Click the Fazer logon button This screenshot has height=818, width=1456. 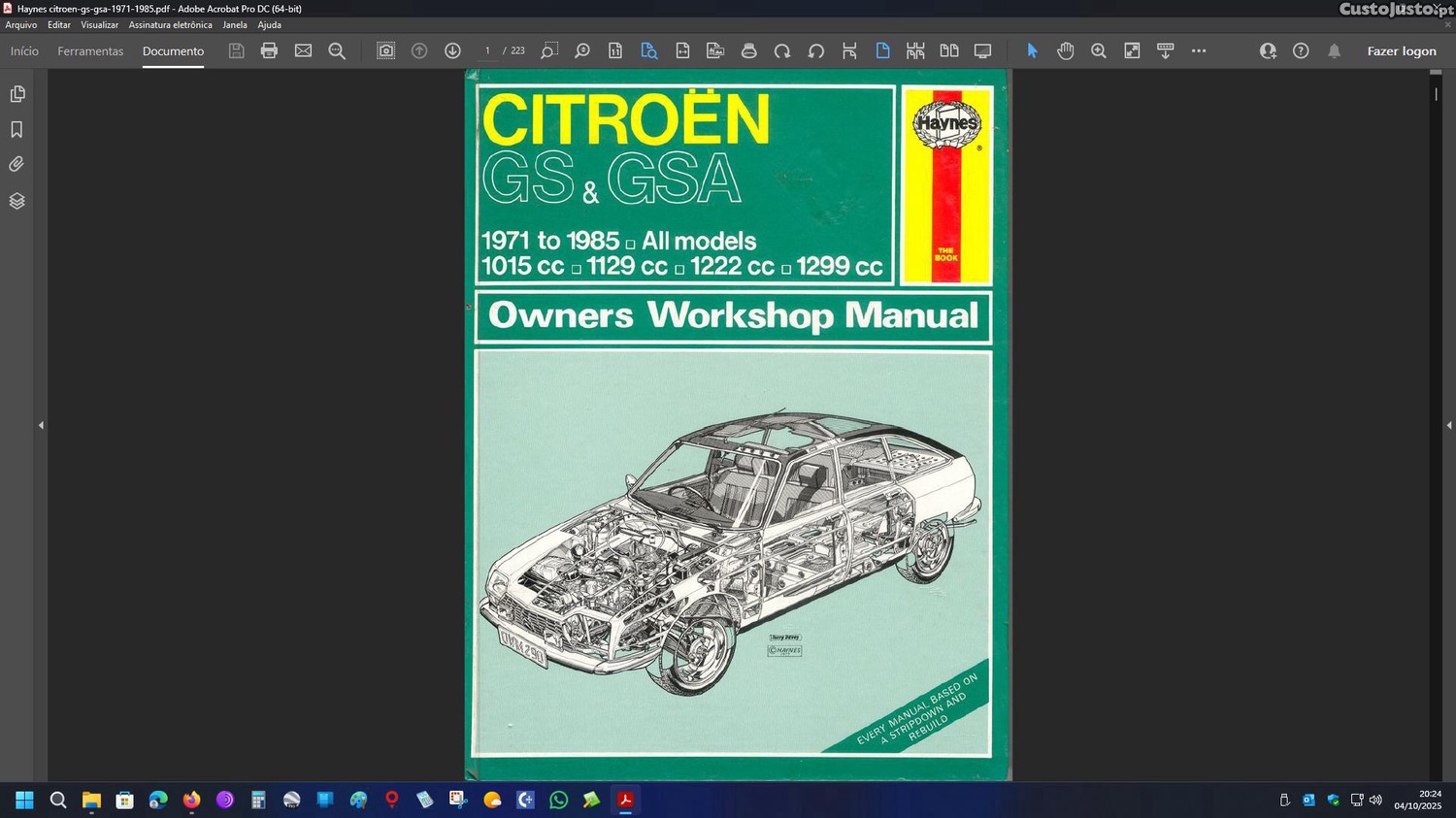1401,51
